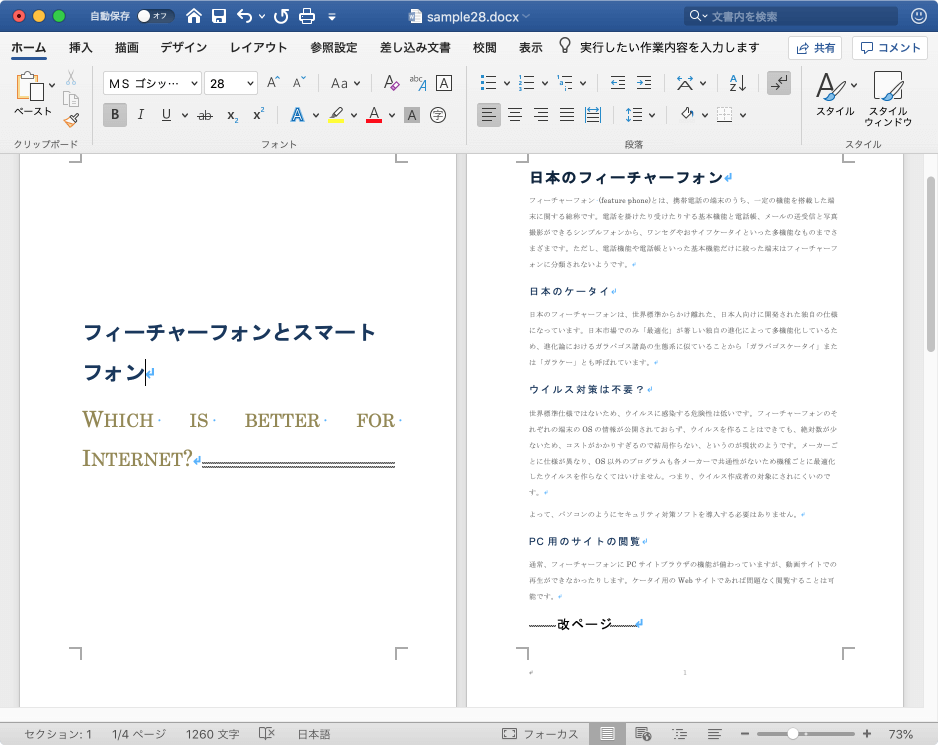
Task: Apply yellow highlight color
Action: click(x=336, y=115)
